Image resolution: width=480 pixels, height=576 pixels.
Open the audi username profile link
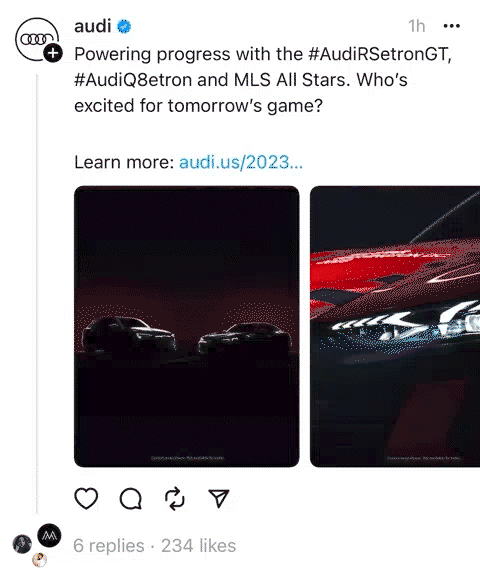click(93, 26)
